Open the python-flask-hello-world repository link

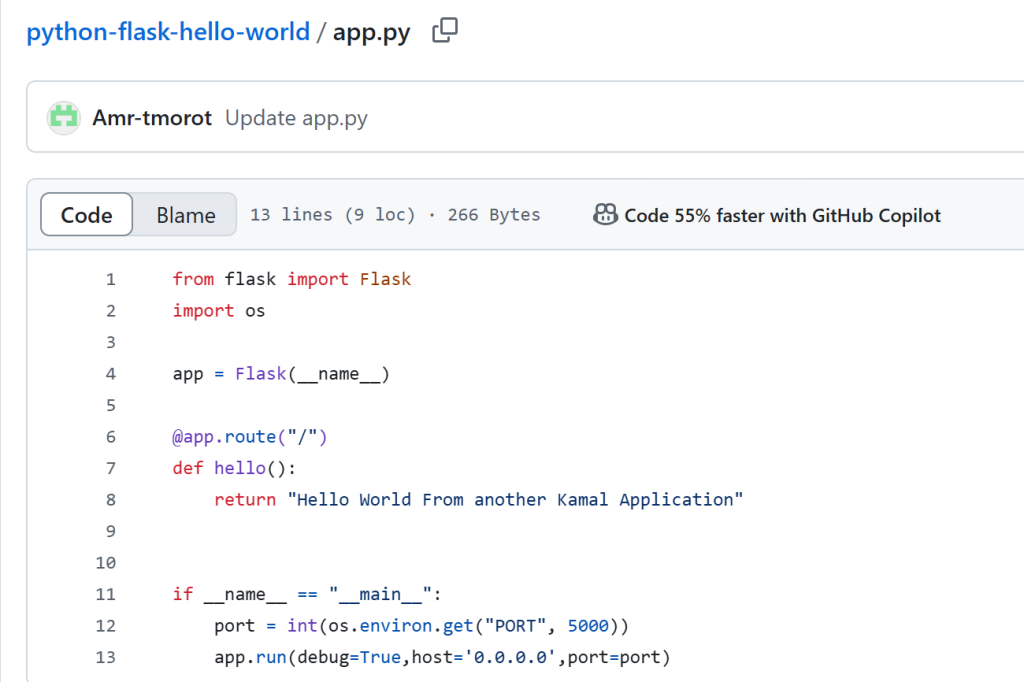[x=168, y=32]
